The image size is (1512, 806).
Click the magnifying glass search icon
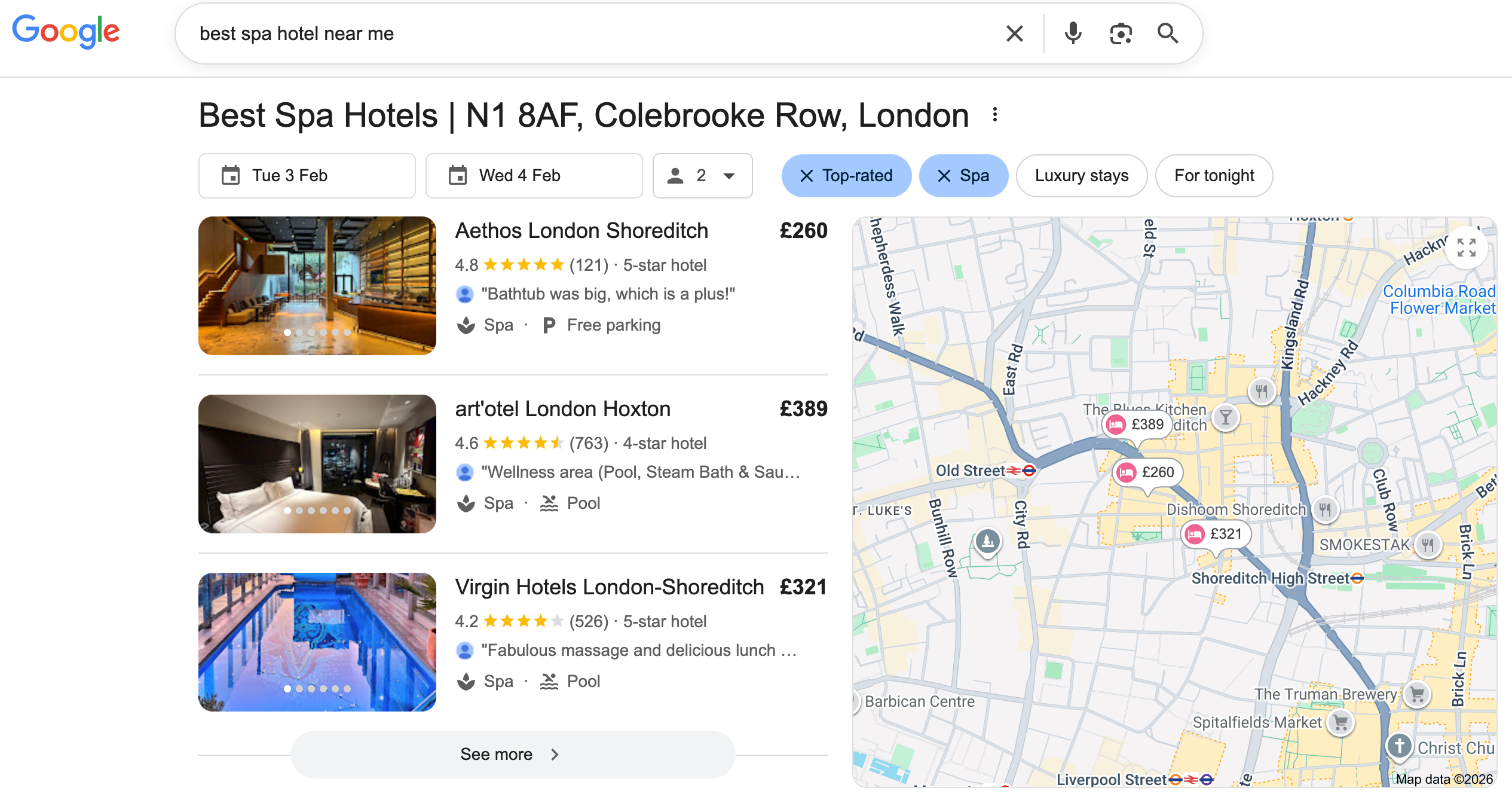click(1167, 33)
